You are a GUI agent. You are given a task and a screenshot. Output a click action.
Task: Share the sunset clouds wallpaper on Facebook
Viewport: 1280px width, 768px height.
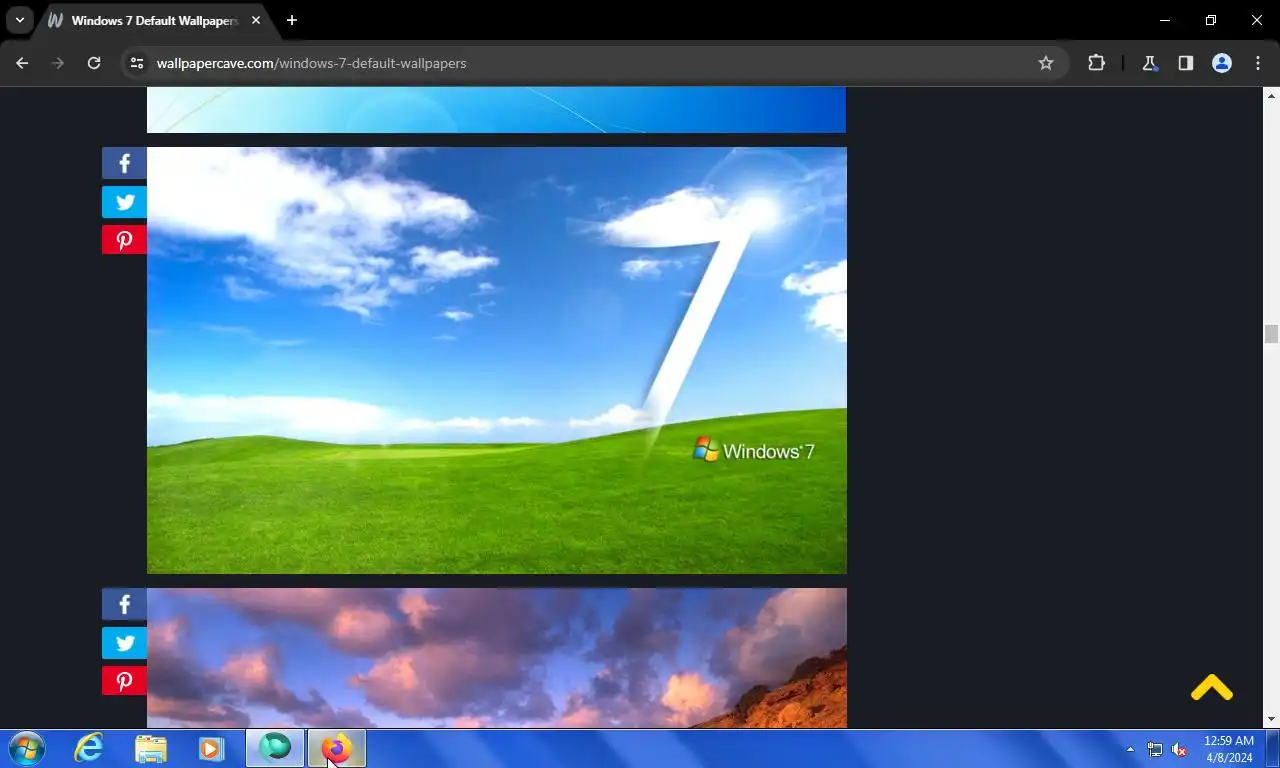pos(124,604)
